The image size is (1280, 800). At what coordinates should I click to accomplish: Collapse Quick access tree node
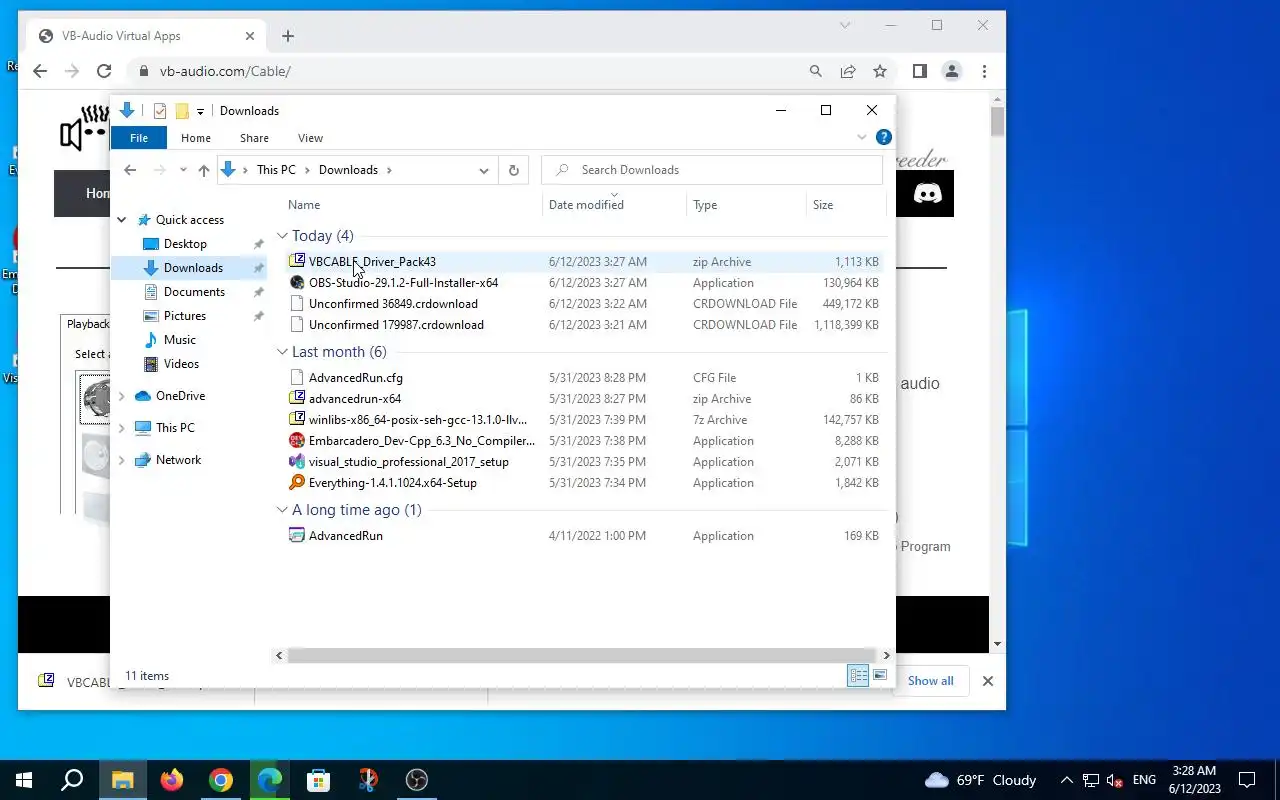coord(122,220)
